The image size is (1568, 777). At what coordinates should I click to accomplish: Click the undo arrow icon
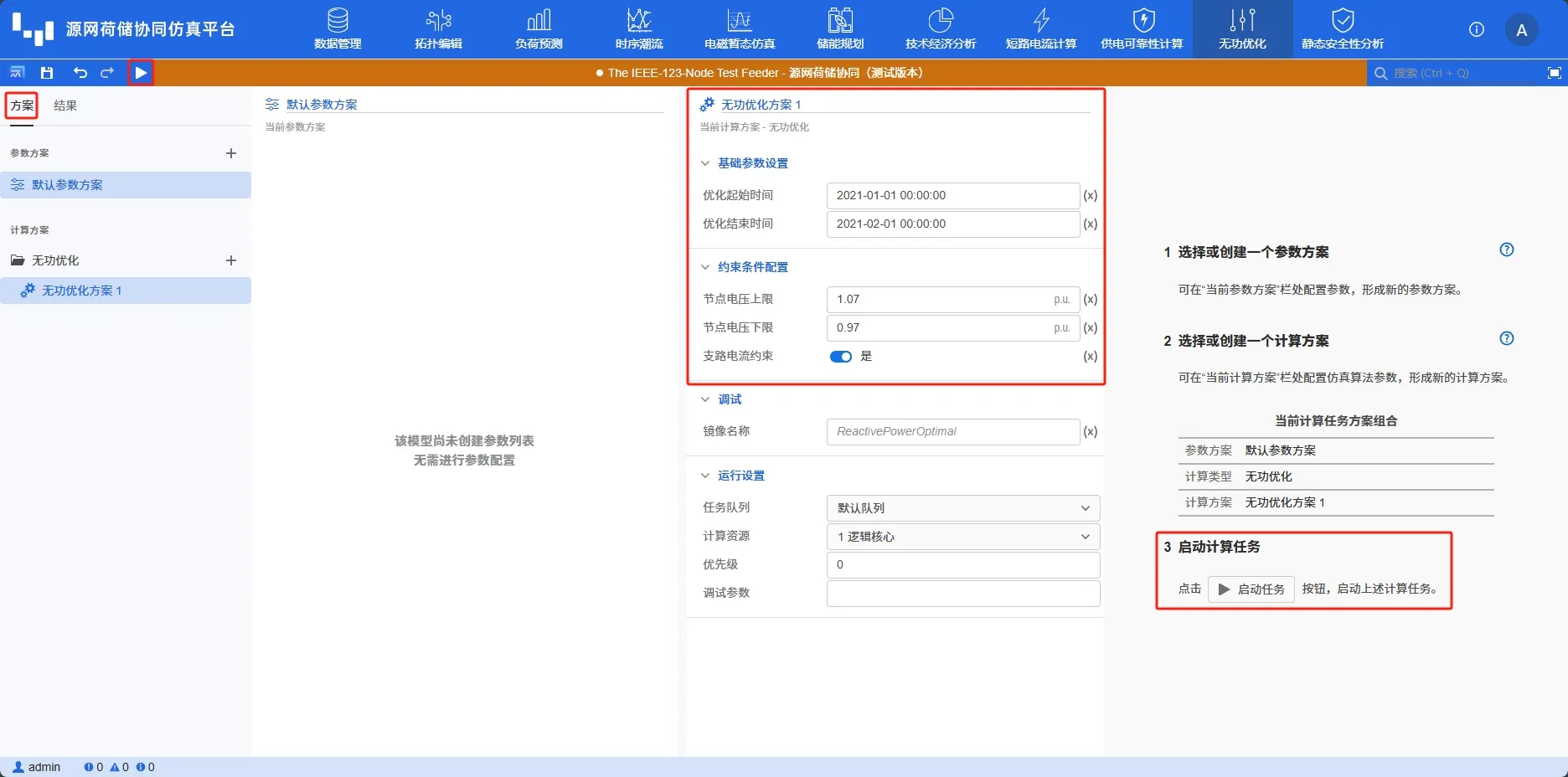pos(80,73)
